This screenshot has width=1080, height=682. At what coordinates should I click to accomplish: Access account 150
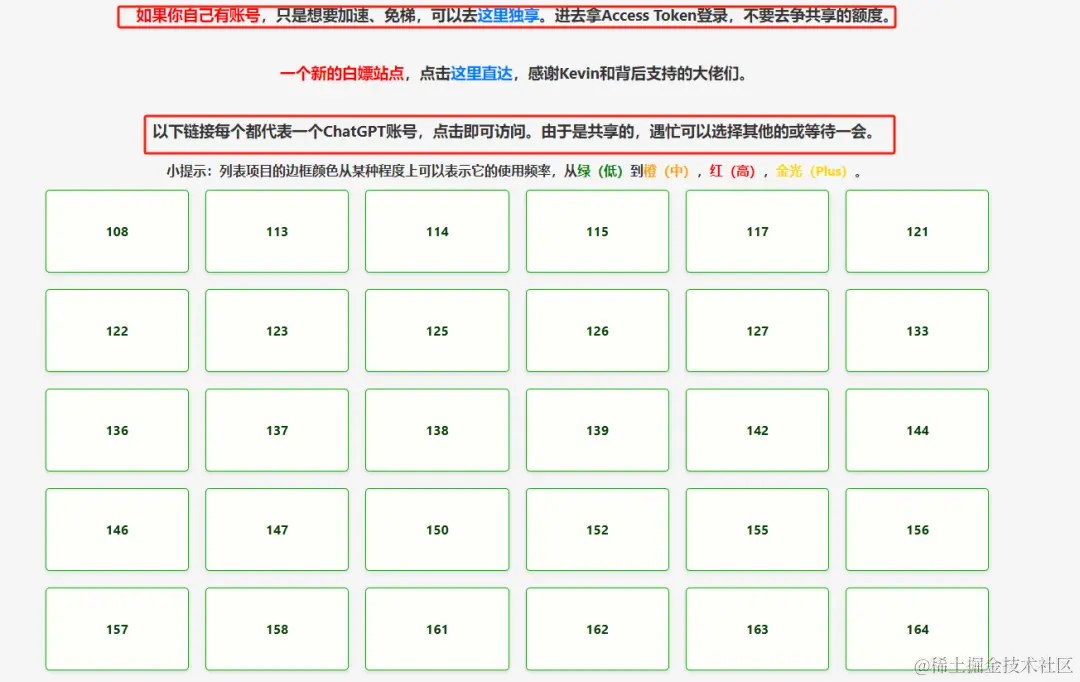pyautogui.click(x=437, y=529)
